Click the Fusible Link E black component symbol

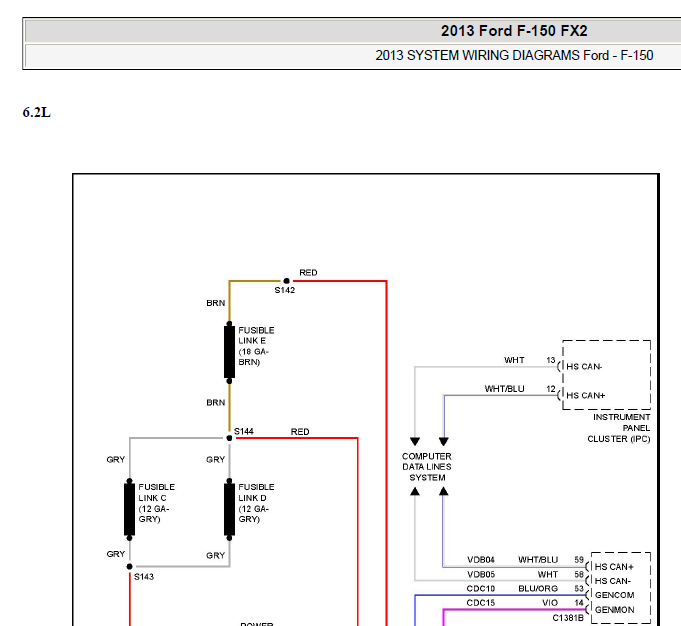[229, 352]
